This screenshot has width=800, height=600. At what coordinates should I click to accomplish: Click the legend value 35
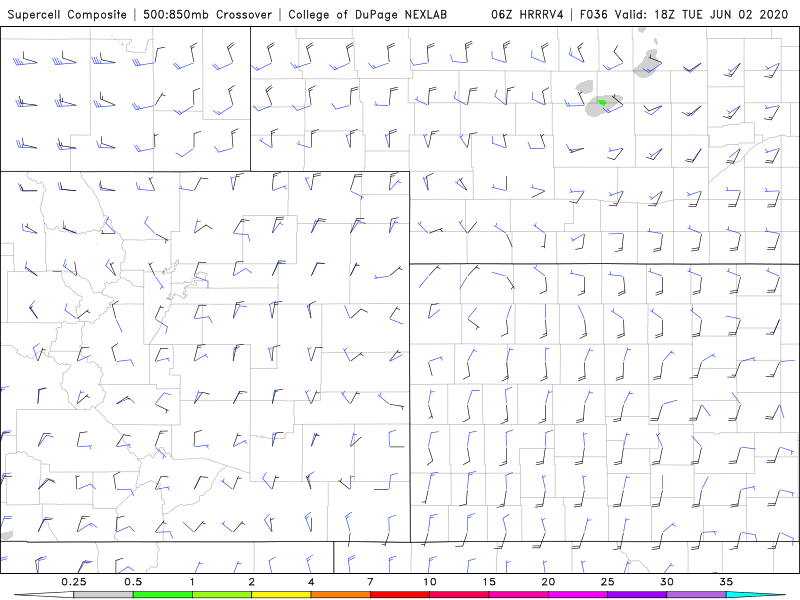726,582
